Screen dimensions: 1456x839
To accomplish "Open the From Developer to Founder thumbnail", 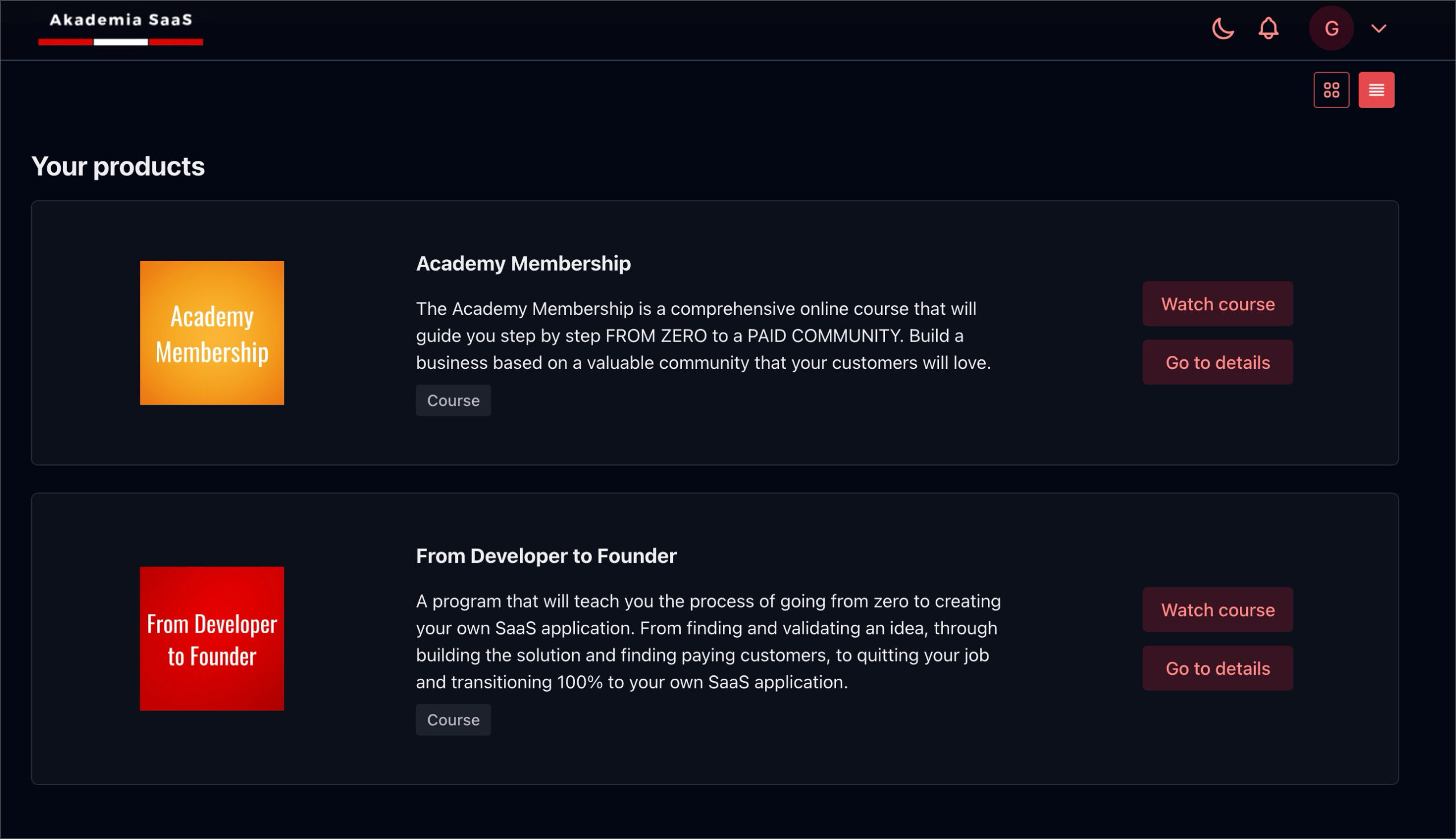I will [212, 638].
